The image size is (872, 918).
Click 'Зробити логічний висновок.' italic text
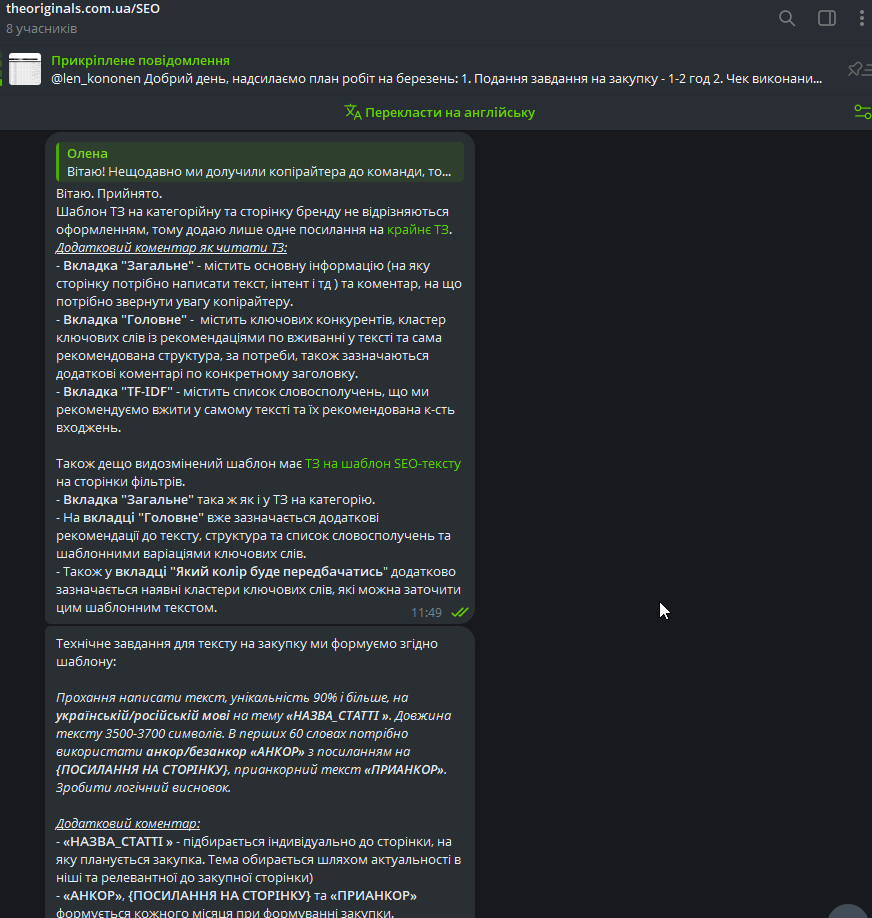tap(143, 788)
